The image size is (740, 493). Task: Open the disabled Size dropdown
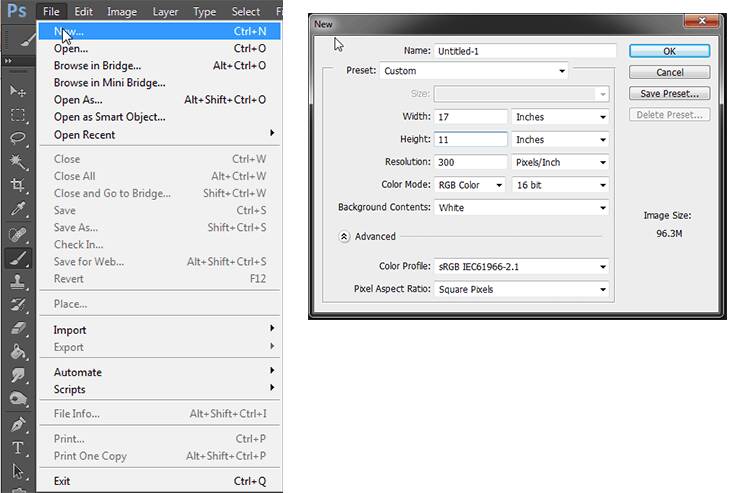pos(521,94)
